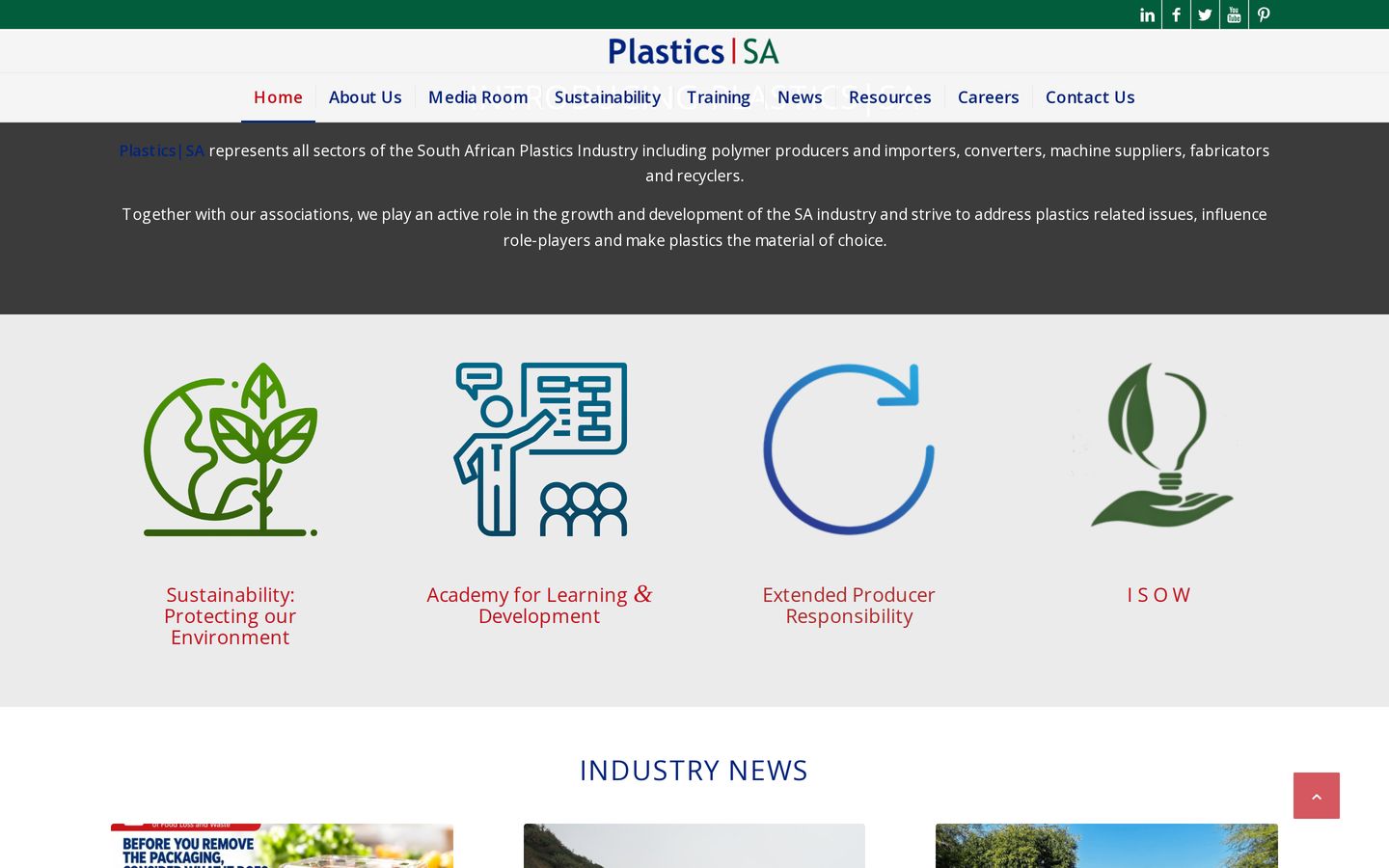
Task: Open the About Us menu
Action: [x=365, y=97]
